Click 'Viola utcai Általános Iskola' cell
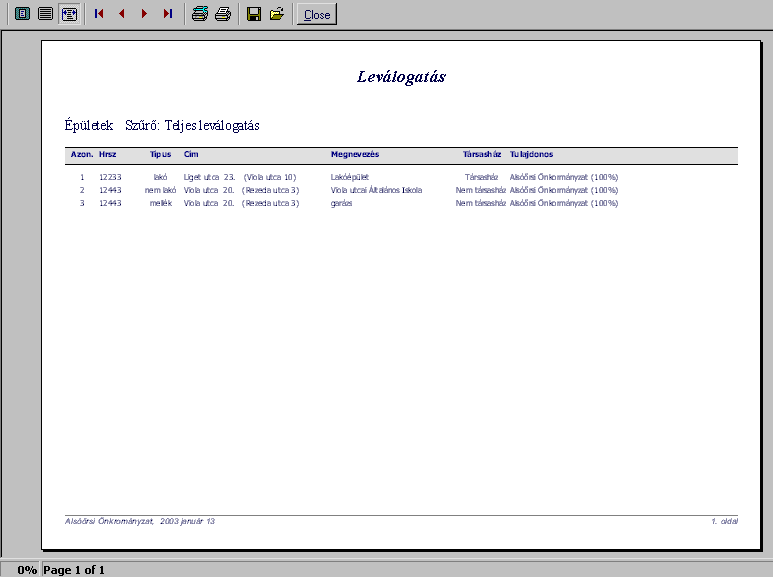Screen dimensions: 773x577 coord(376,190)
